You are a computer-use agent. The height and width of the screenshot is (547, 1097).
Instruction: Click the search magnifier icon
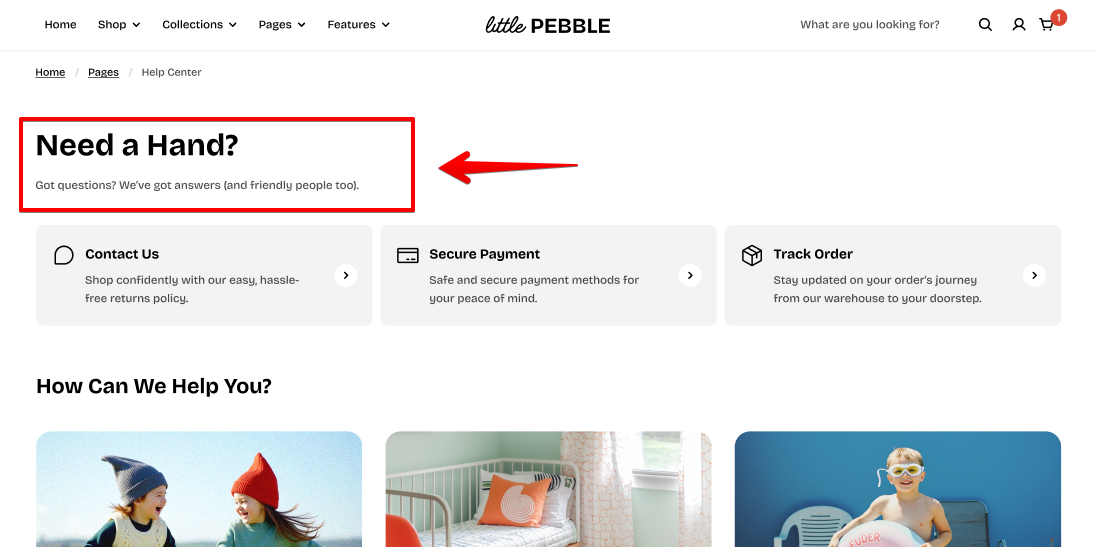click(985, 25)
